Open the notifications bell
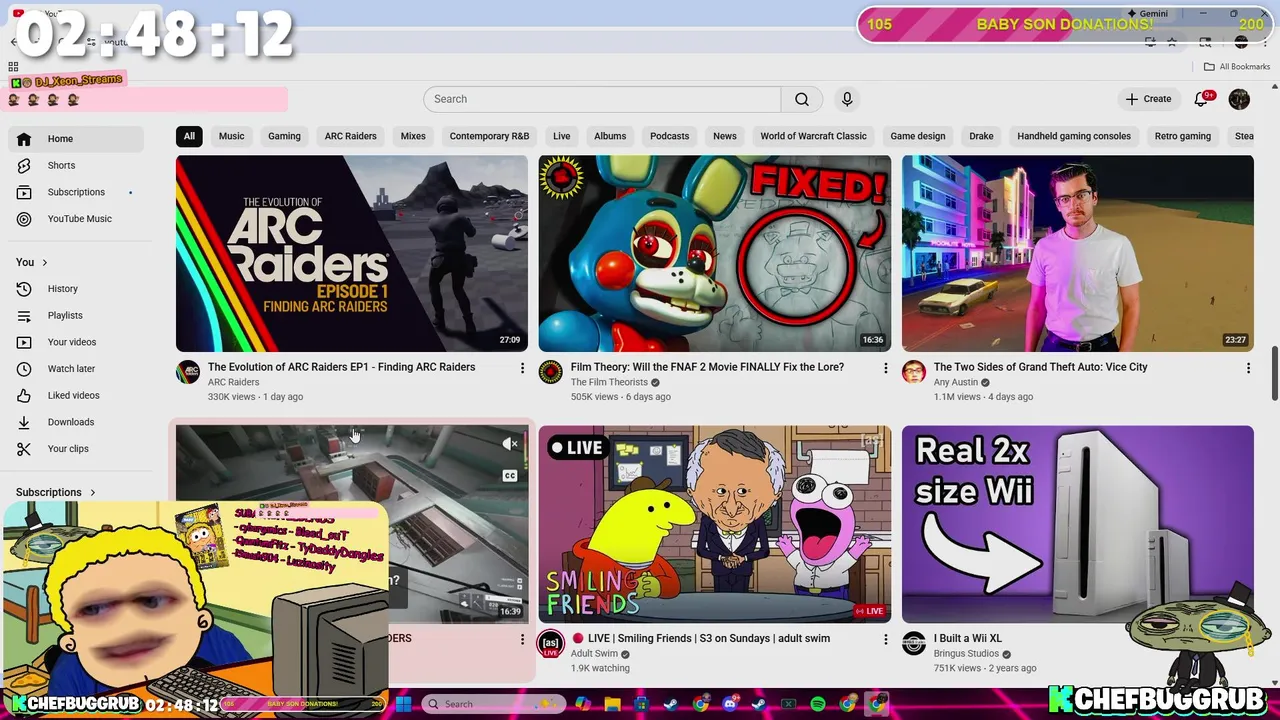The height and width of the screenshot is (720, 1280). point(1203,99)
